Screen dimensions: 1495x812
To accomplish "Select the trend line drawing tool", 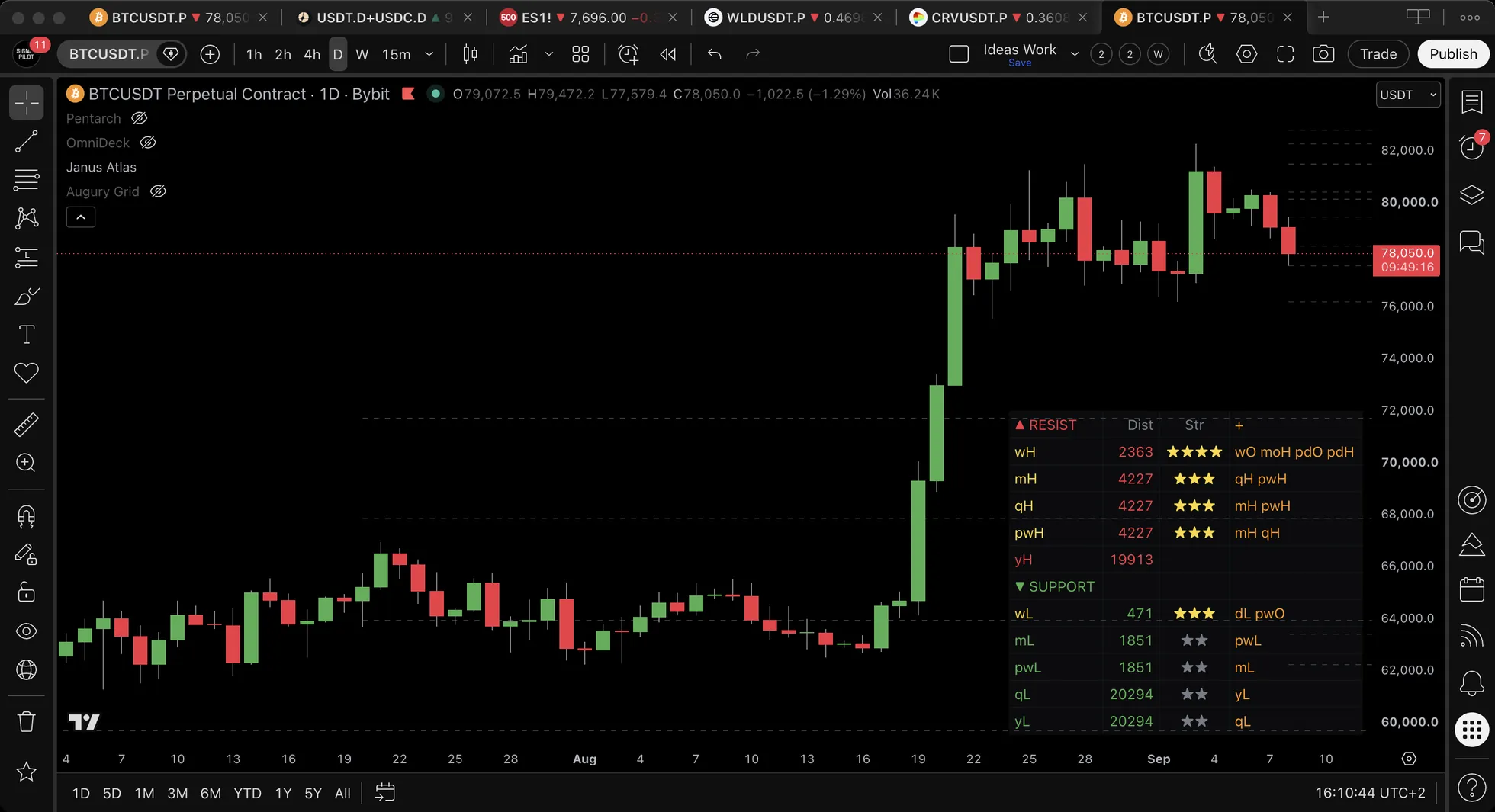I will (x=26, y=141).
